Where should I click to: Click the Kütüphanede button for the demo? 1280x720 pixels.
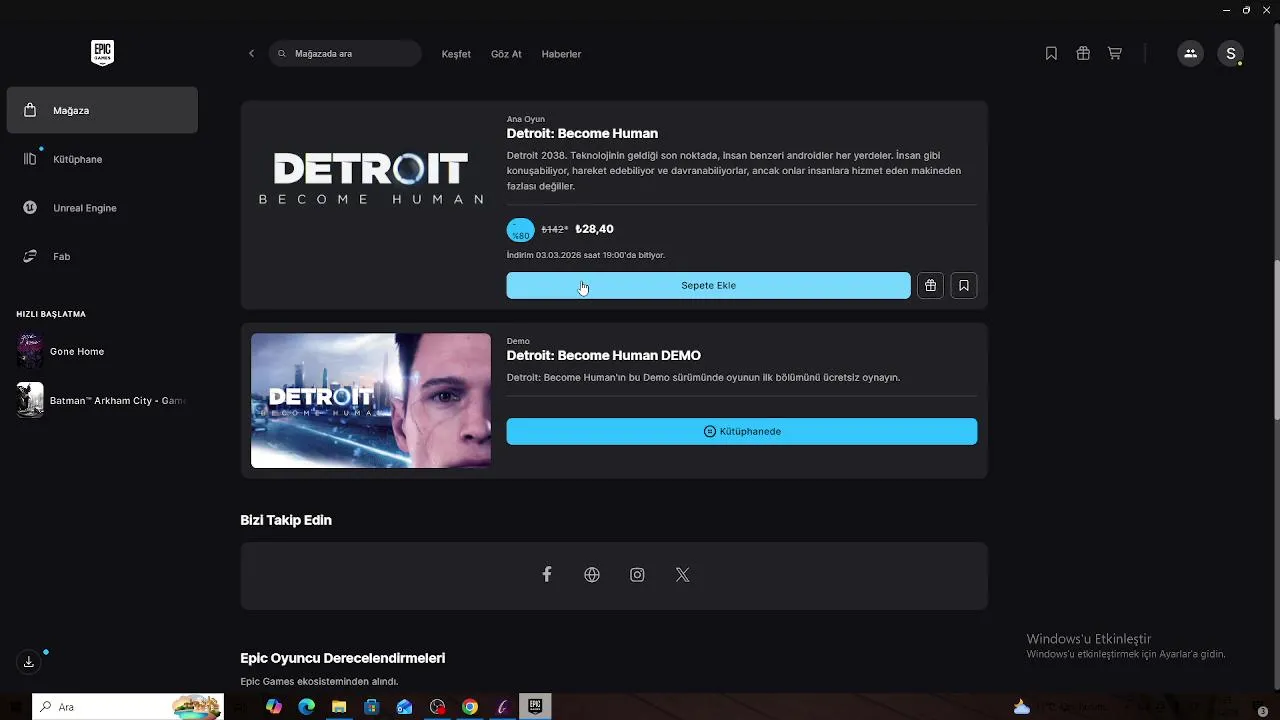point(742,432)
